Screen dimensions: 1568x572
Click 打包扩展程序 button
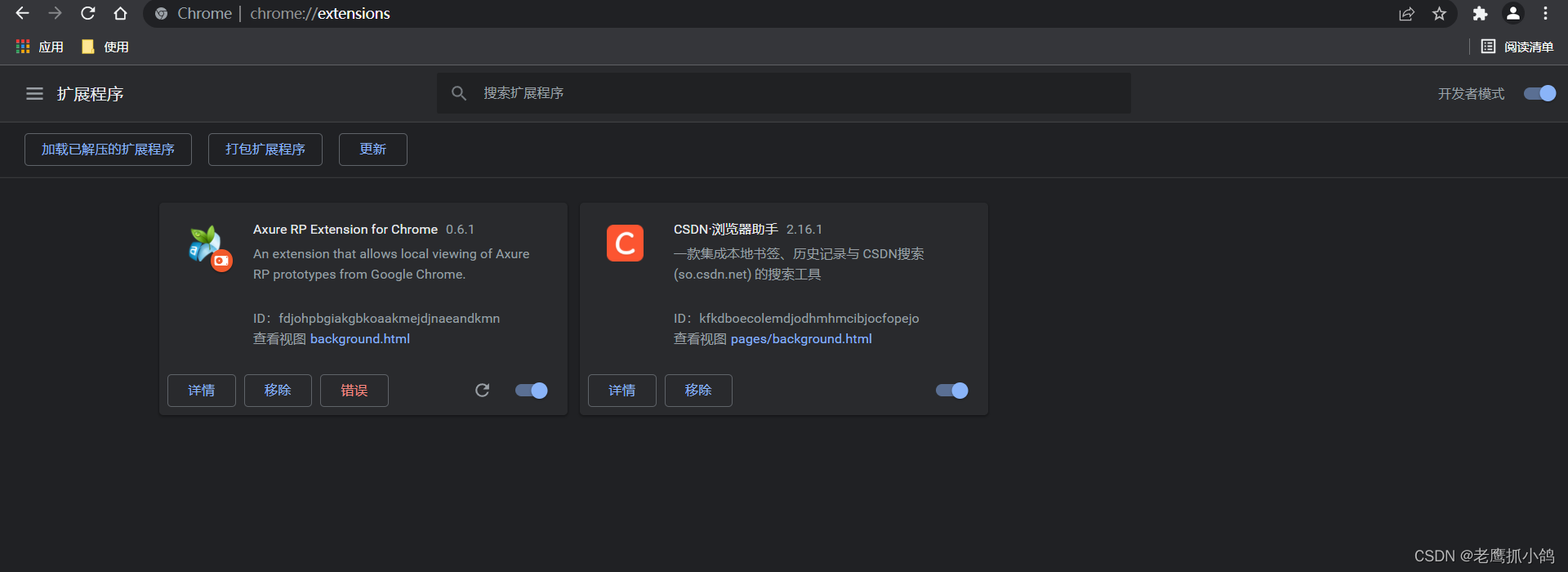point(265,150)
